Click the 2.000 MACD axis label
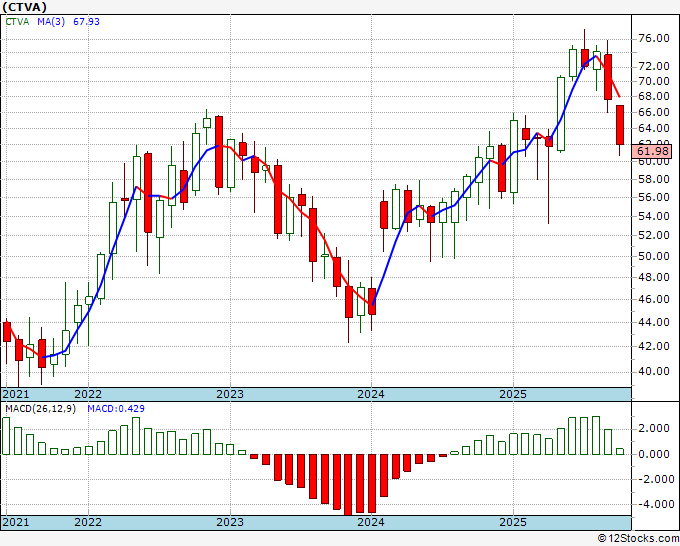Screen dimensions: 680x546 tap(654, 429)
